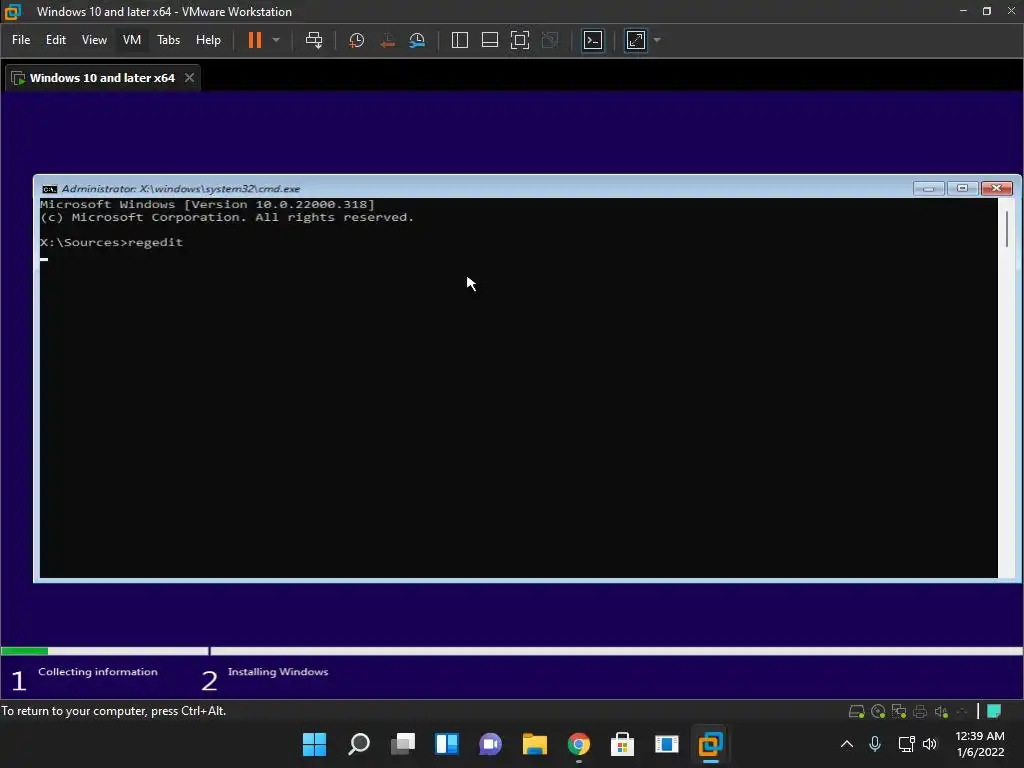The image size is (1024, 768).
Task: Open the Windows Start menu
Action: tap(314, 744)
